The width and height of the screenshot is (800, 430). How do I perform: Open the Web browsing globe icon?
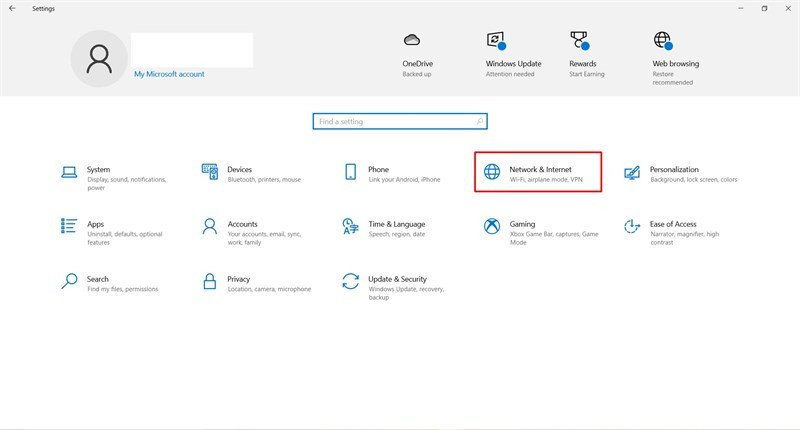tap(663, 40)
